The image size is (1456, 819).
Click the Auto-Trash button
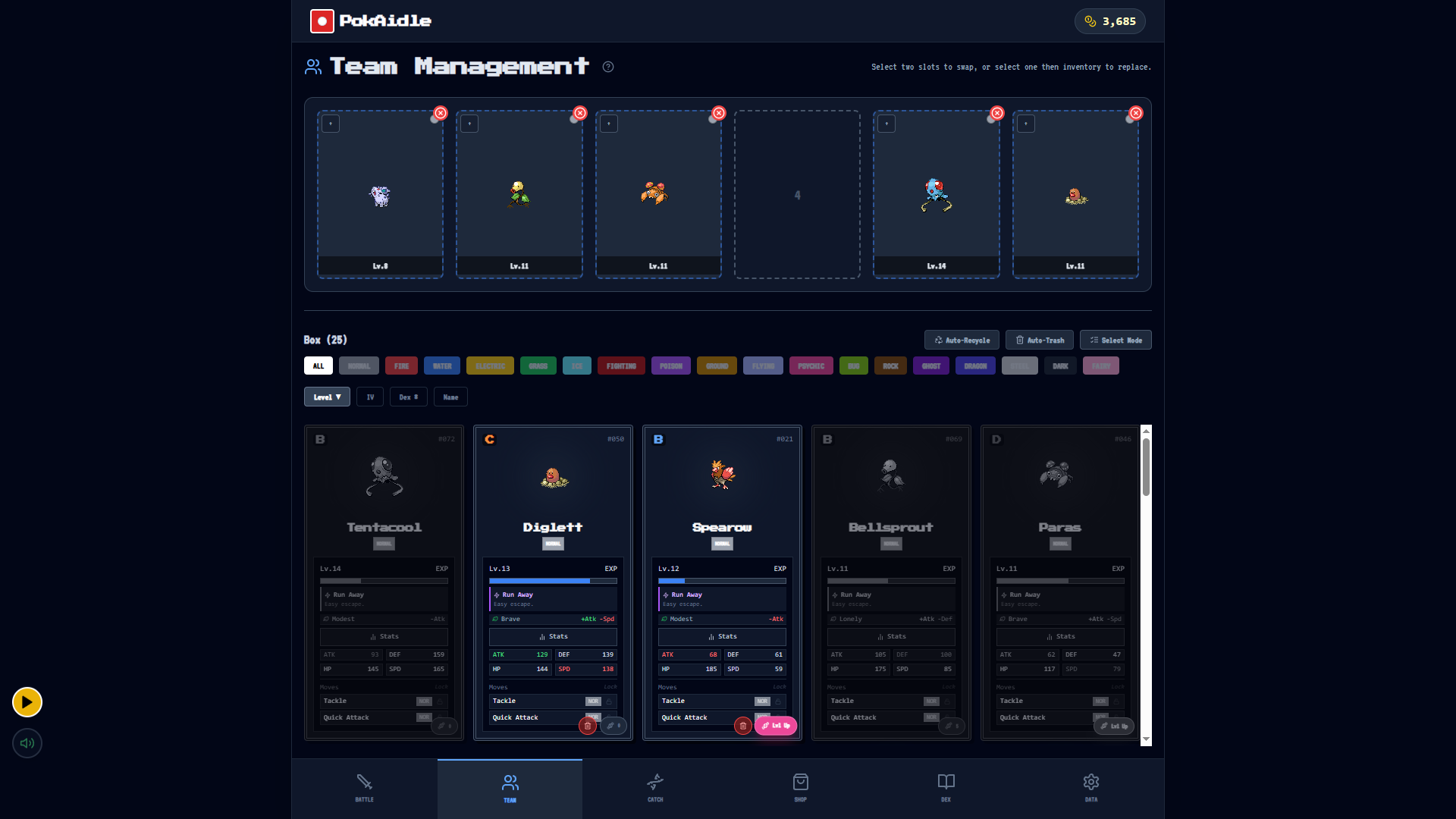tap(1040, 340)
